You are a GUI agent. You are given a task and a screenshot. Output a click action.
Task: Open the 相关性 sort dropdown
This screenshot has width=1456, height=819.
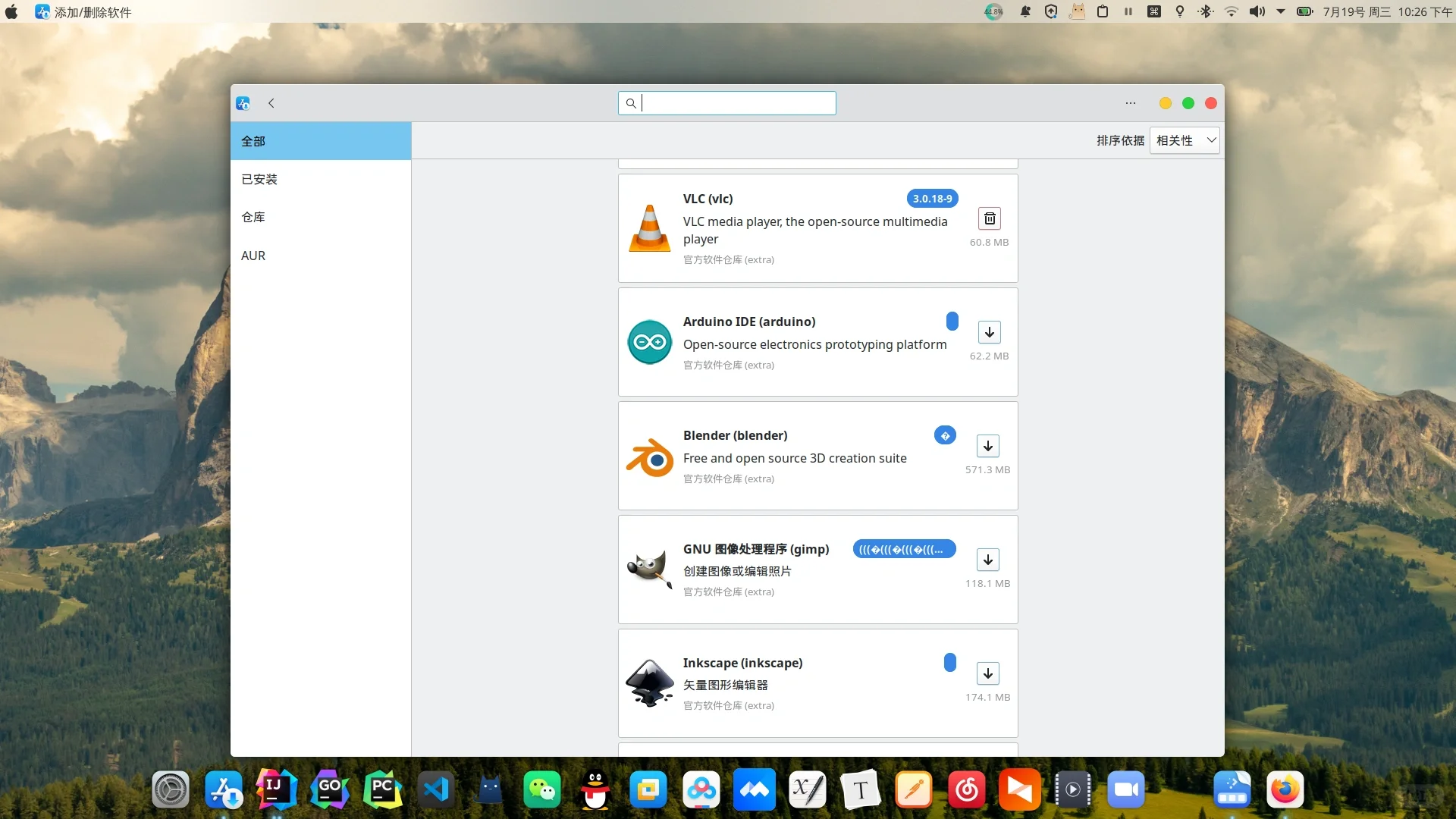pyautogui.click(x=1185, y=140)
